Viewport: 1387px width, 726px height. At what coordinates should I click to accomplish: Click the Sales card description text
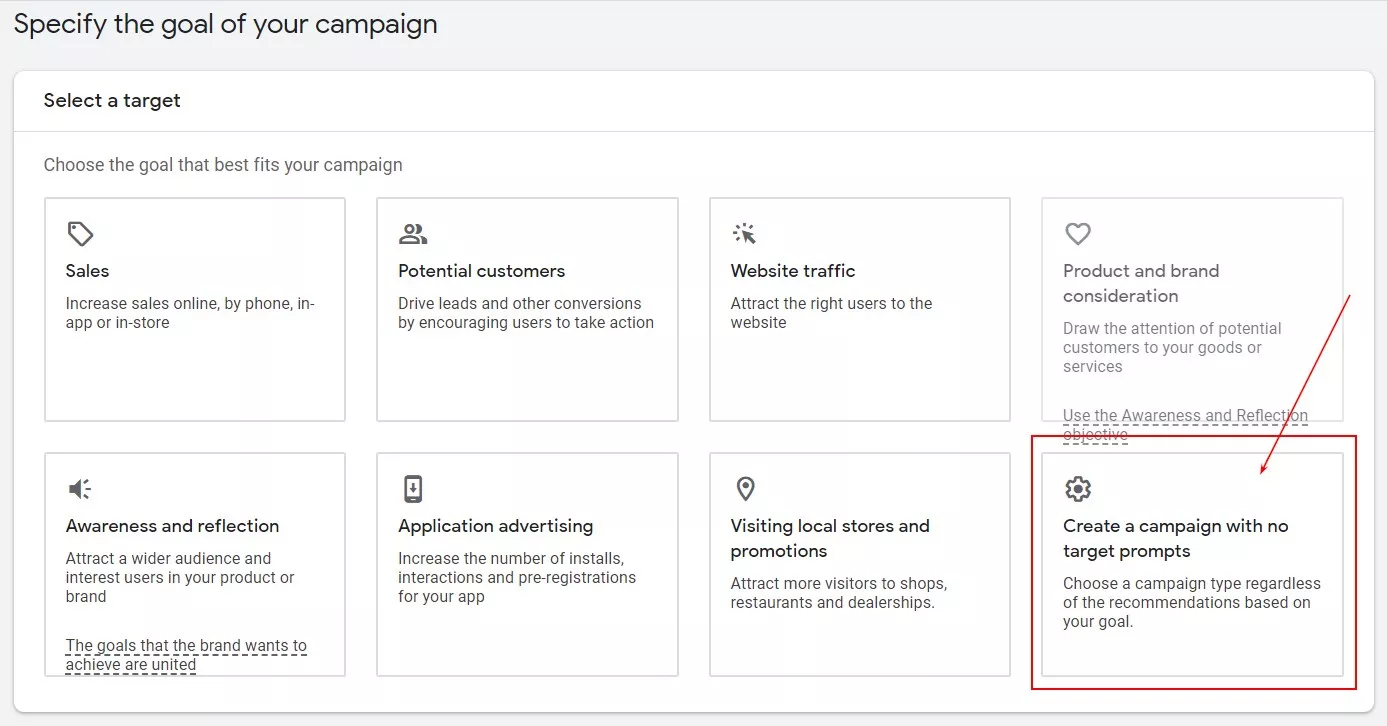(x=190, y=313)
